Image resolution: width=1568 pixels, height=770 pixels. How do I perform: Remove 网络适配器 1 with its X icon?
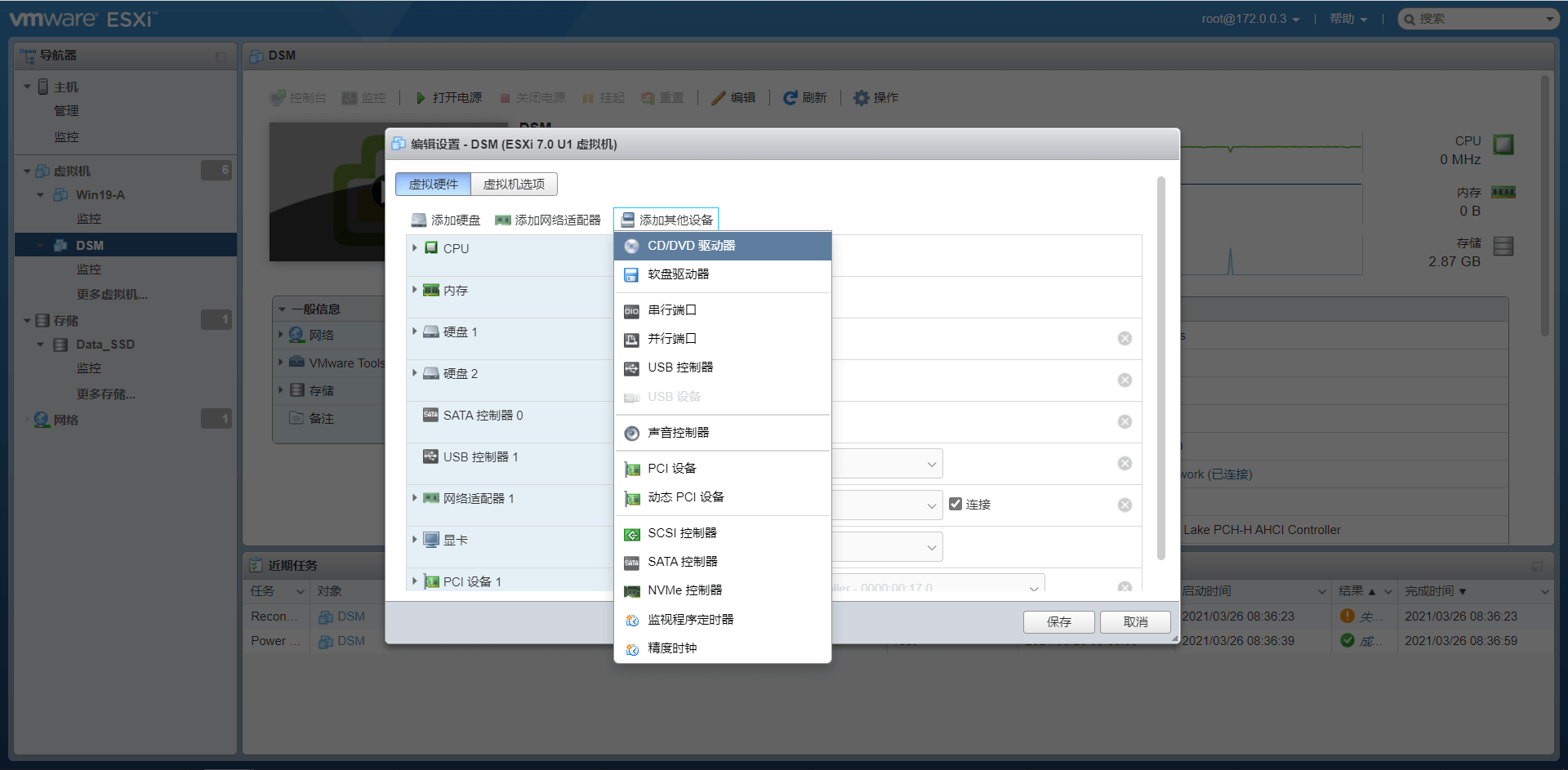click(x=1125, y=505)
